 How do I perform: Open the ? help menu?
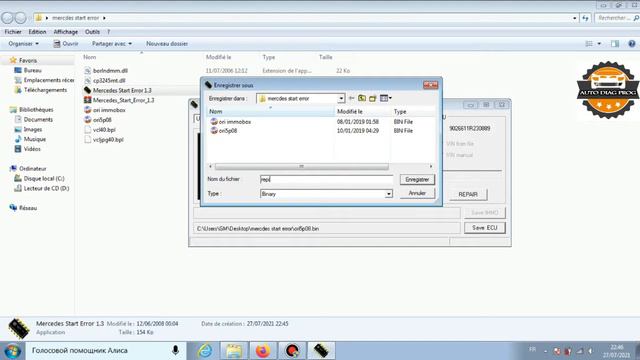pyautogui.click(x=109, y=32)
